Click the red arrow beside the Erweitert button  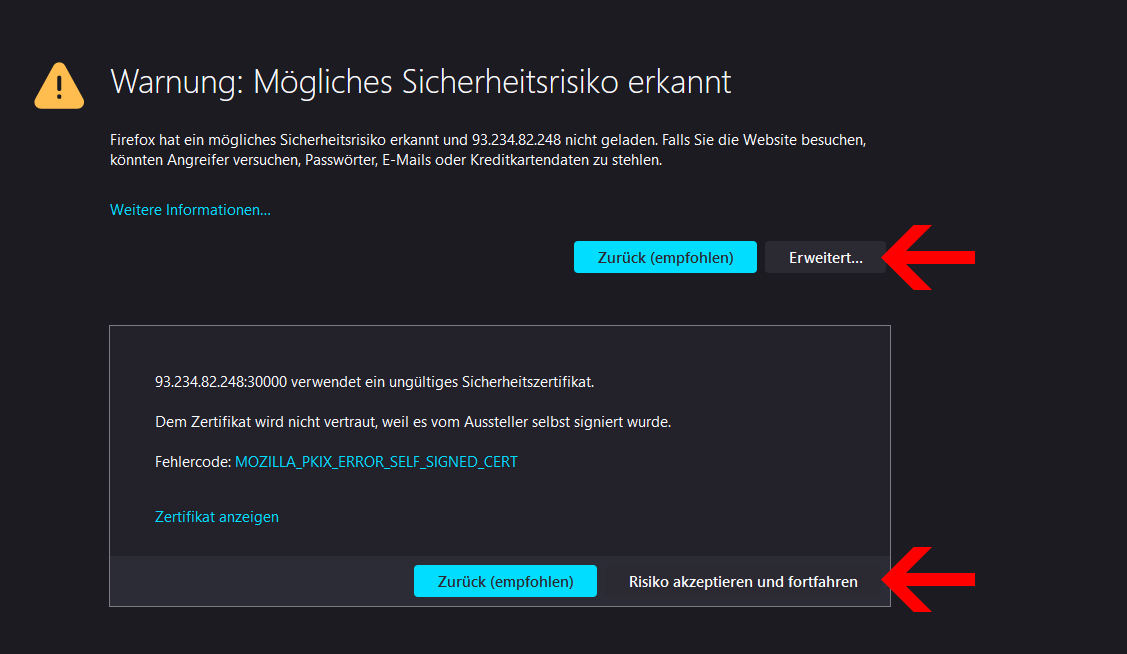point(931,257)
